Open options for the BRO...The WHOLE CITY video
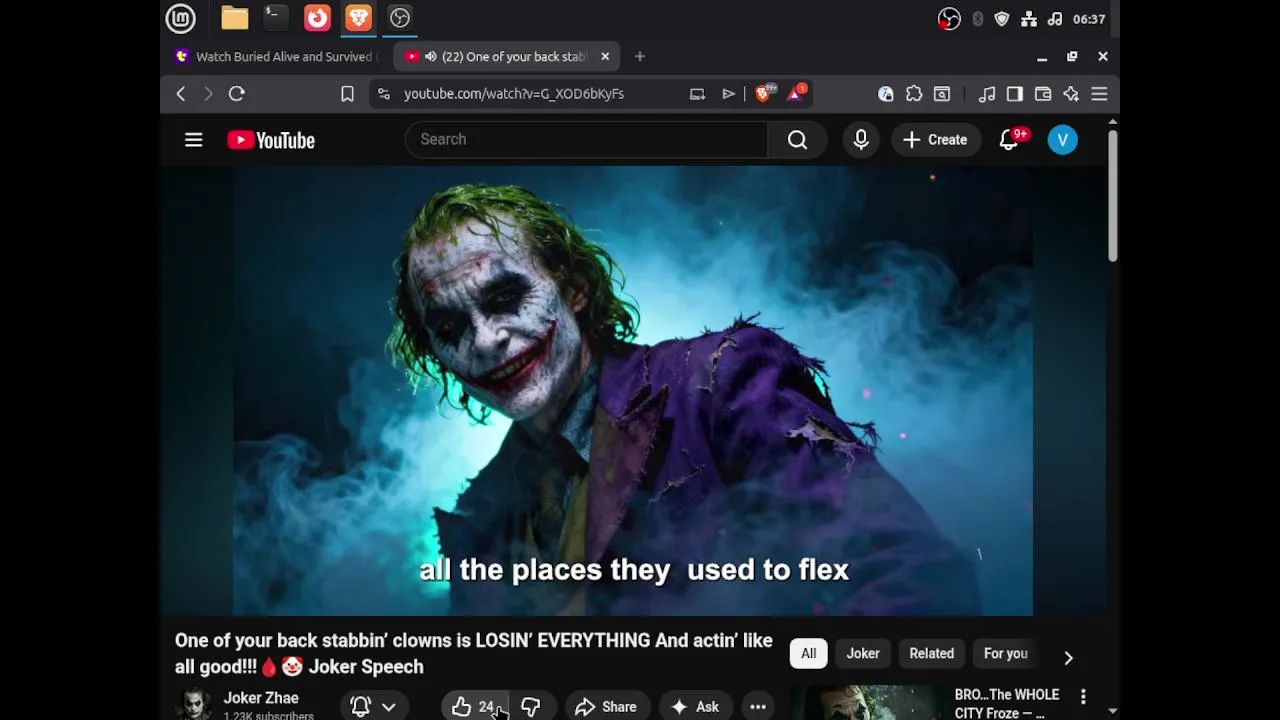This screenshot has height=720, width=1280. tap(1083, 696)
